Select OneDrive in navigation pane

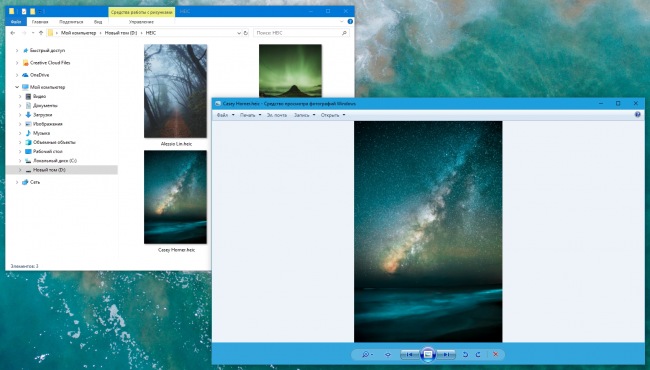tap(39, 75)
